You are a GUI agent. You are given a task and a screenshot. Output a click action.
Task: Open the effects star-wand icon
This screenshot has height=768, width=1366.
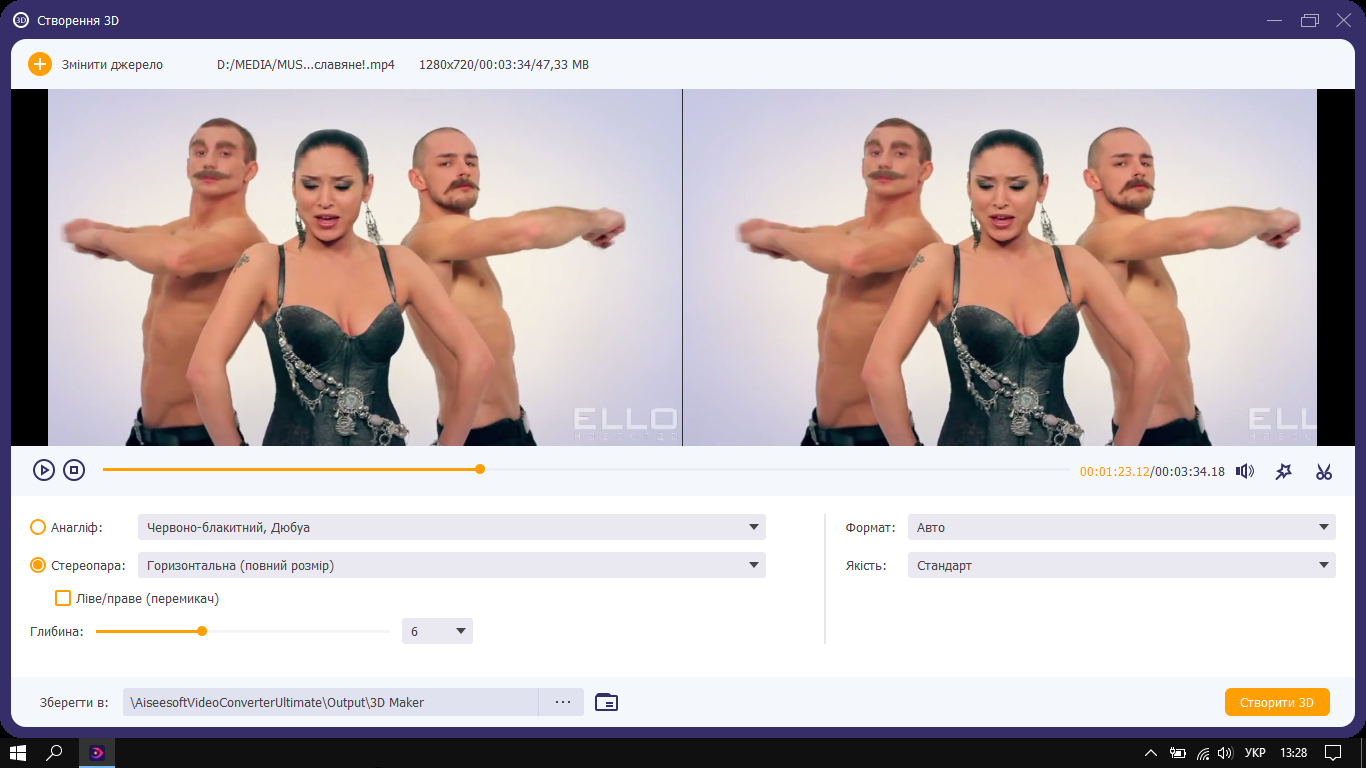click(x=1284, y=471)
